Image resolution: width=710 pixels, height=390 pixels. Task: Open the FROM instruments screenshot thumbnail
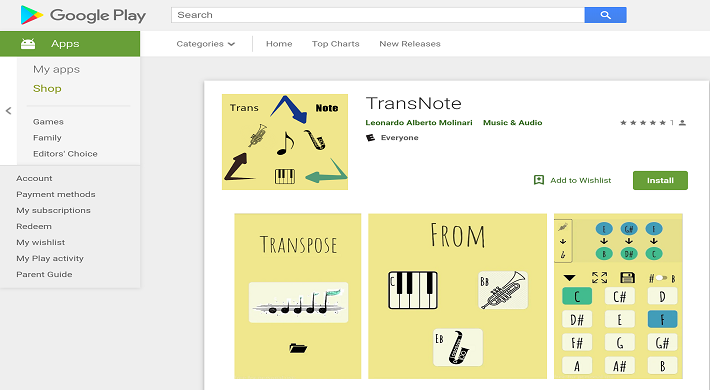pos(457,296)
